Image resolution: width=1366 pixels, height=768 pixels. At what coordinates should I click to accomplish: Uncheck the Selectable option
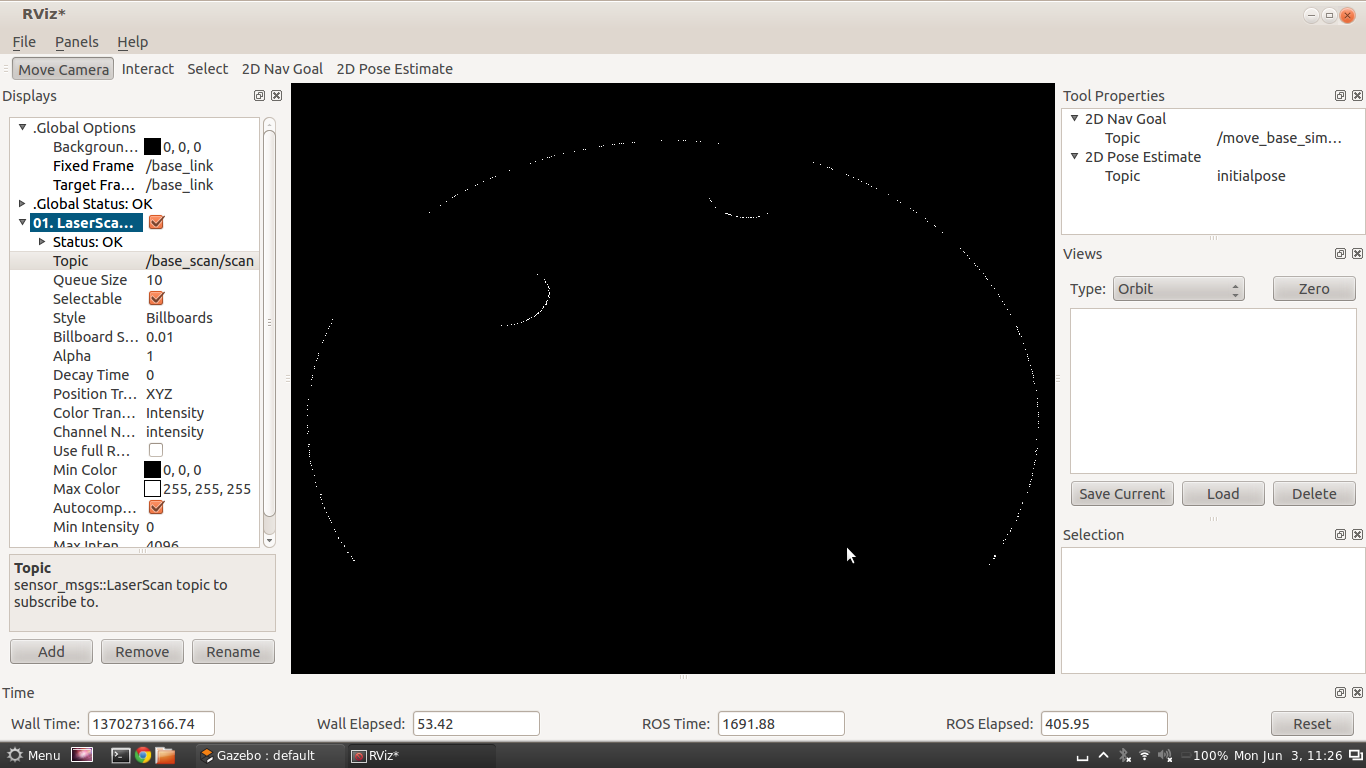tap(156, 299)
